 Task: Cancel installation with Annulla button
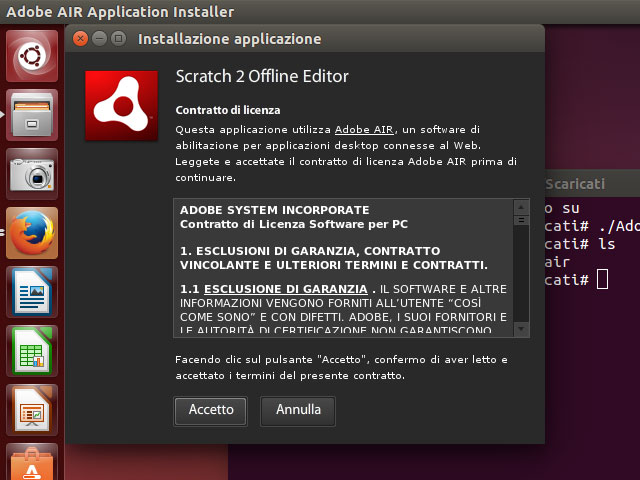[x=298, y=411]
